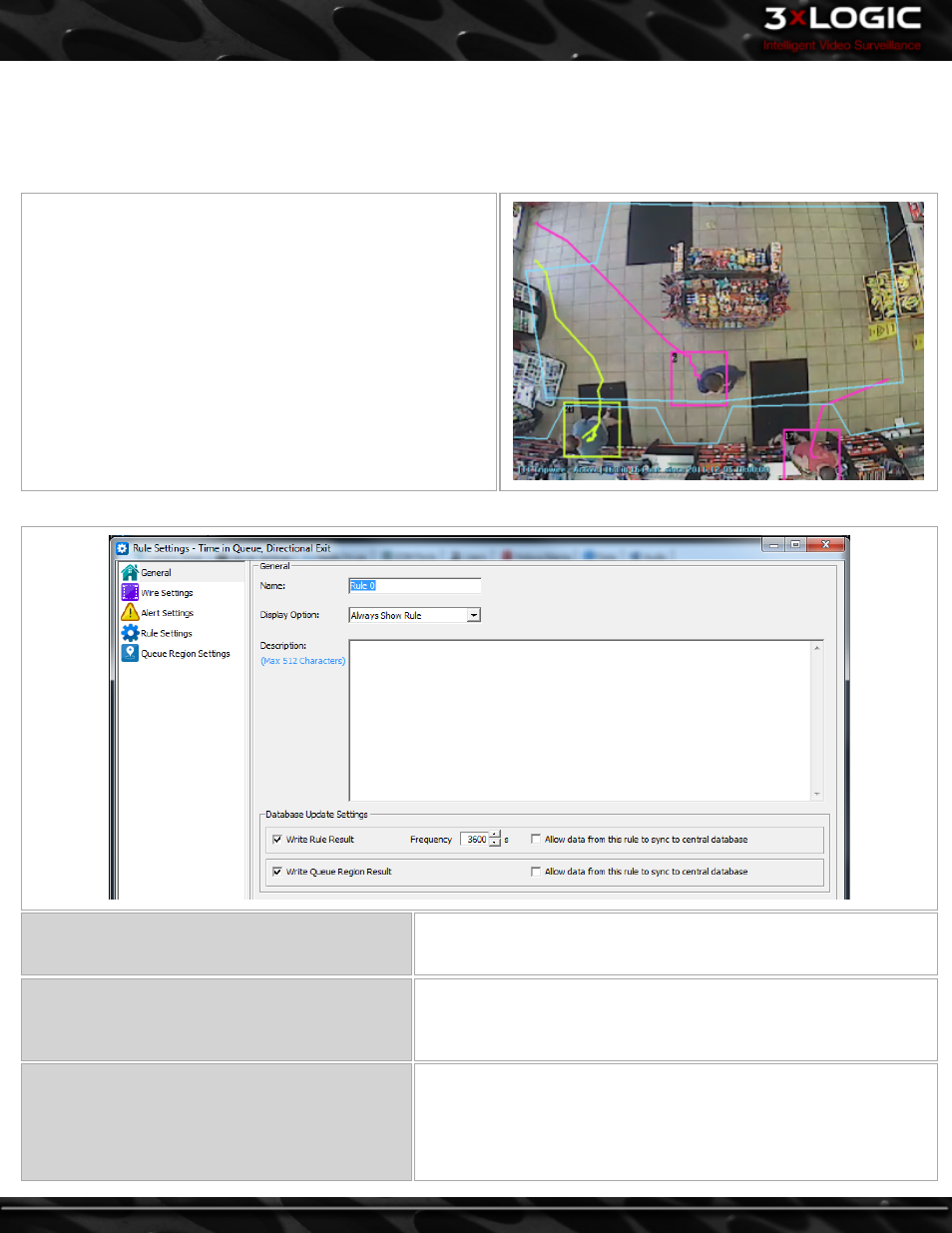
Task: Click the Description scrollbar up arrow
Action: pyautogui.click(x=817, y=648)
